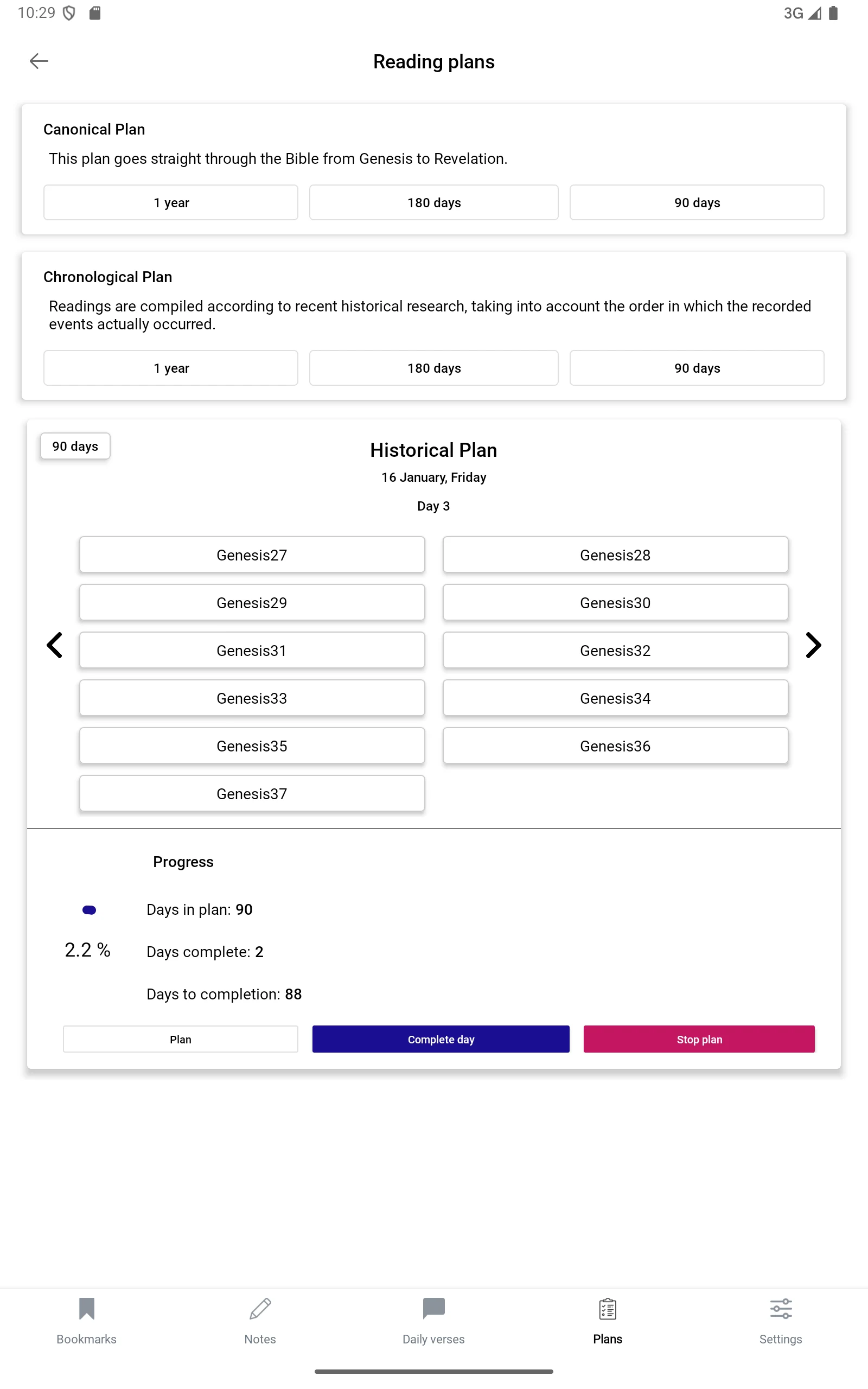Tap the 90 days badge on Historical Plan

[x=75, y=446]
